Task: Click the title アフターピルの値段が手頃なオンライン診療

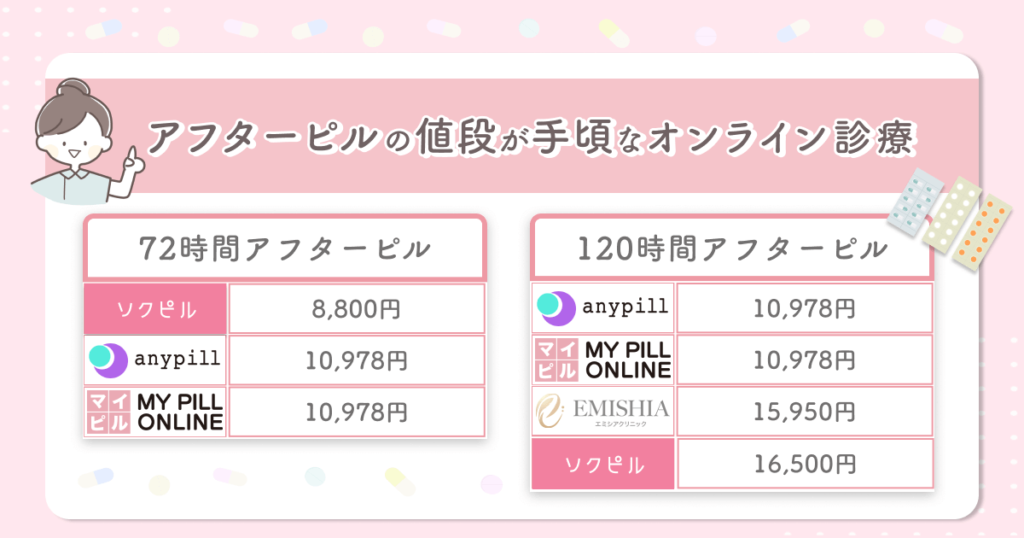Action: pos(530,138)
